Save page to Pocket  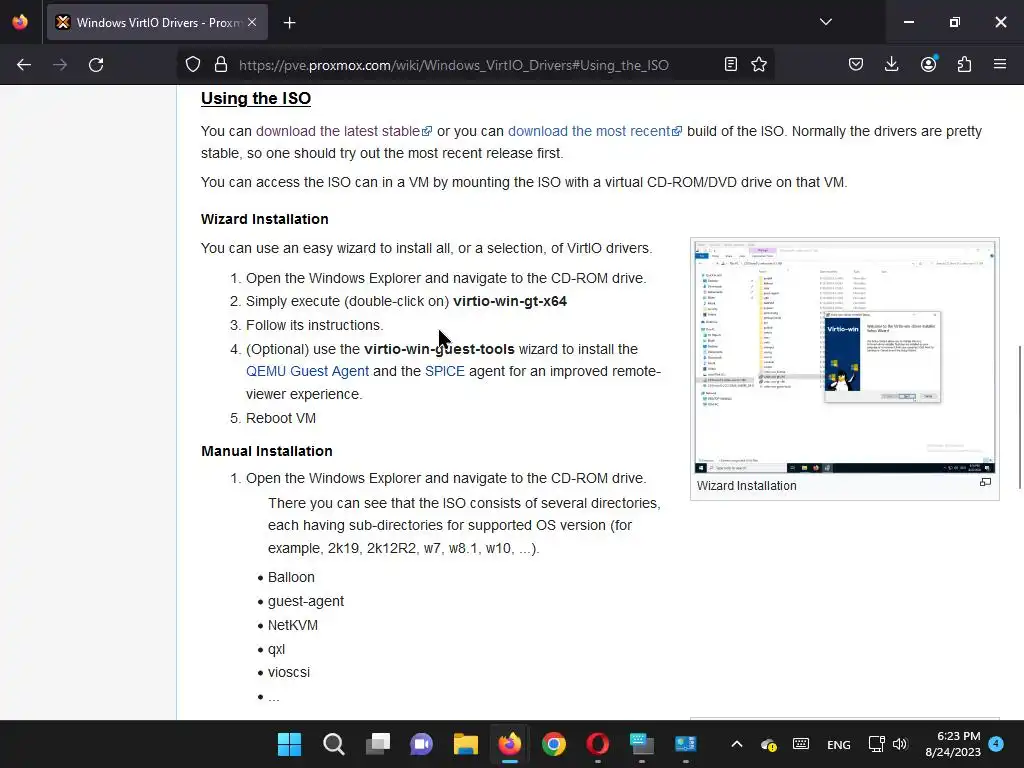pyautogui.click(x=856, y=64)
